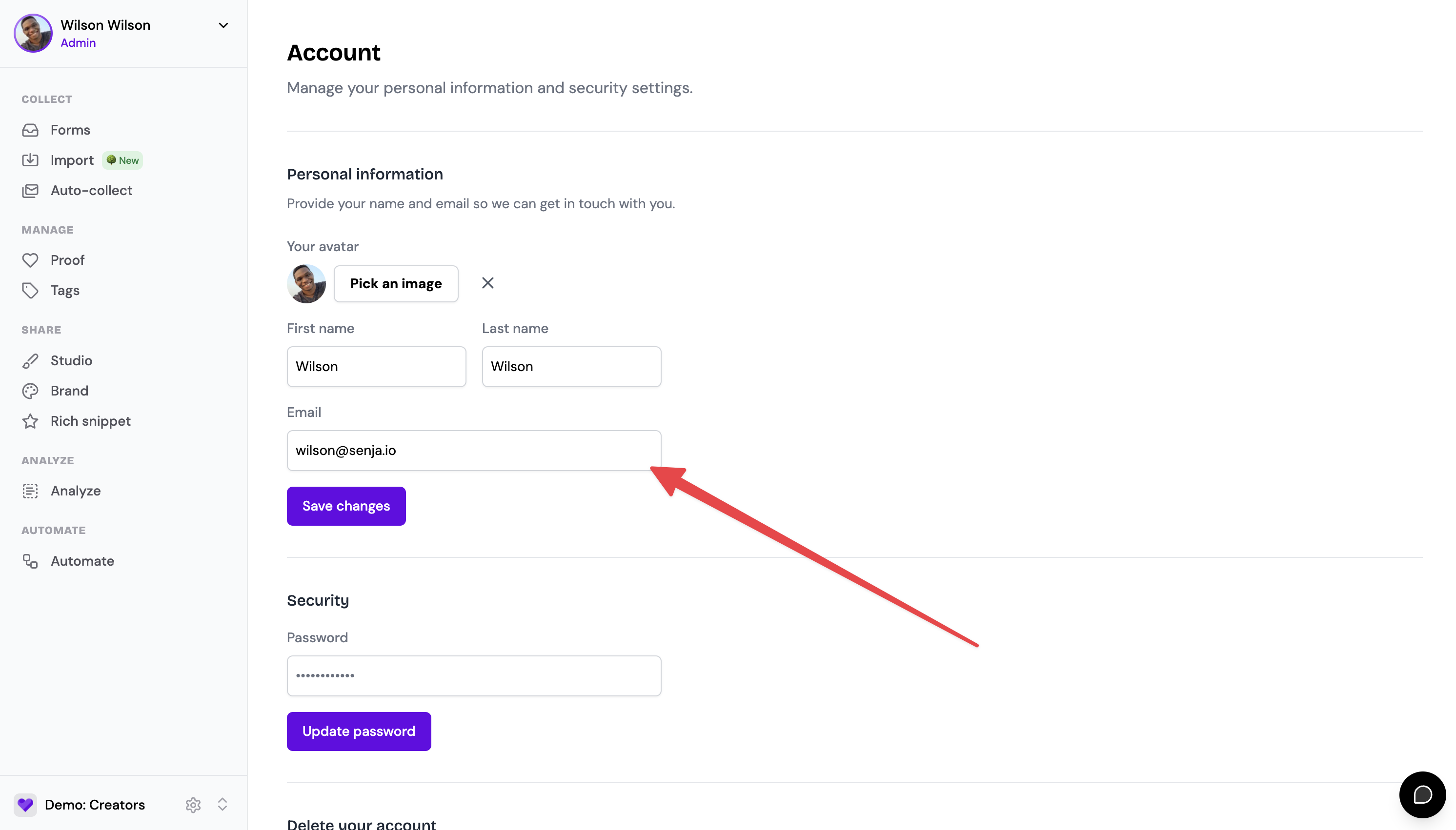This screenshot has width=1456, height=830.
Task: Click the Save changes button
Action: click(346, 506)
